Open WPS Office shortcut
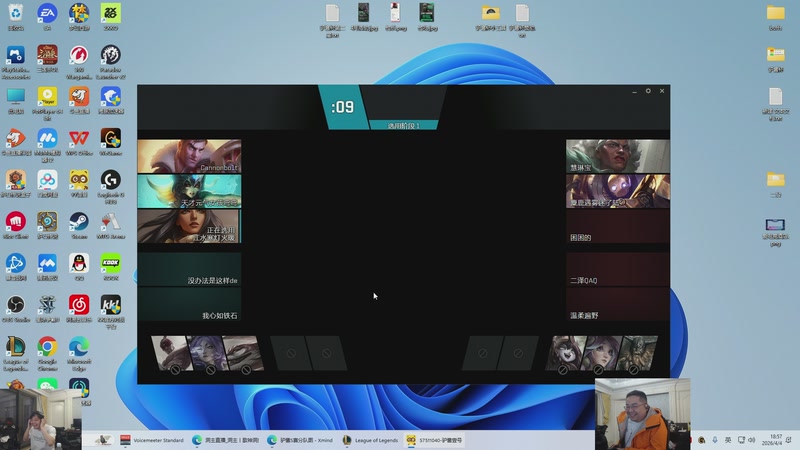The height and width of the screenshot is (450, 800). point(79,142)
